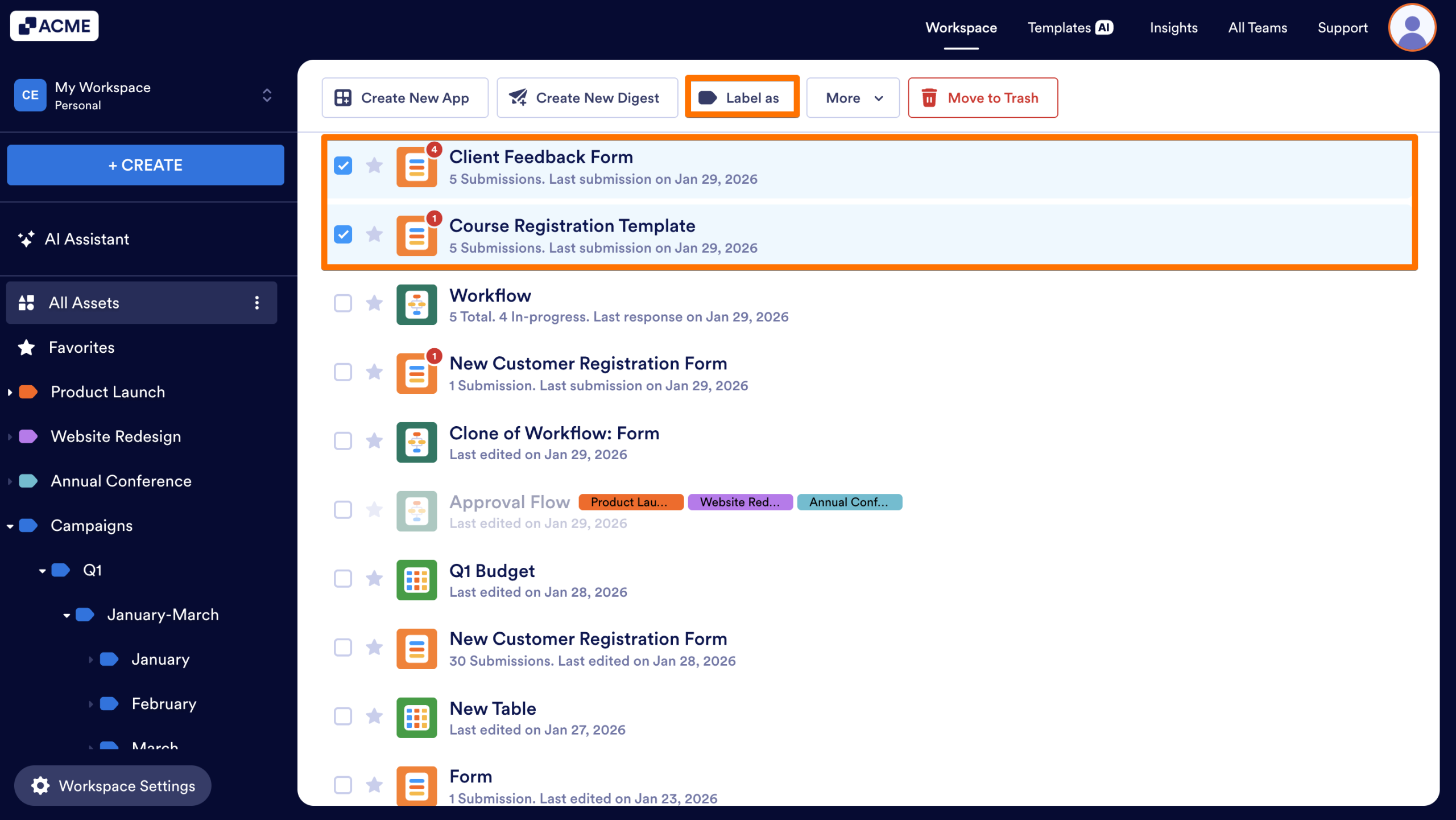The image size is (1456, 820).
Task: Collapse the Q1 label
Action: click(42, 571)
